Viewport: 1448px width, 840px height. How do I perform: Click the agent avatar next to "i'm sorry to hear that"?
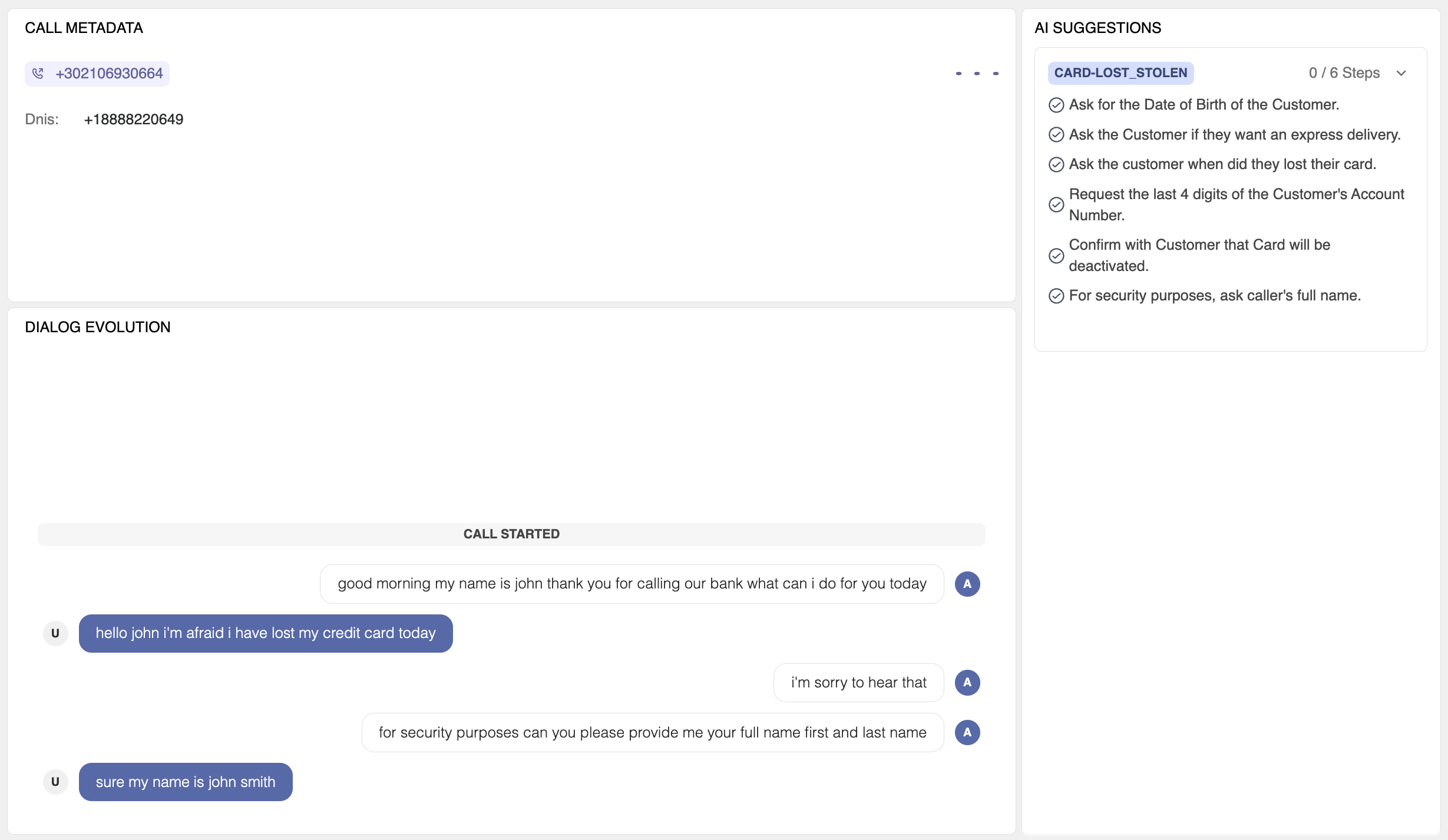967,682
